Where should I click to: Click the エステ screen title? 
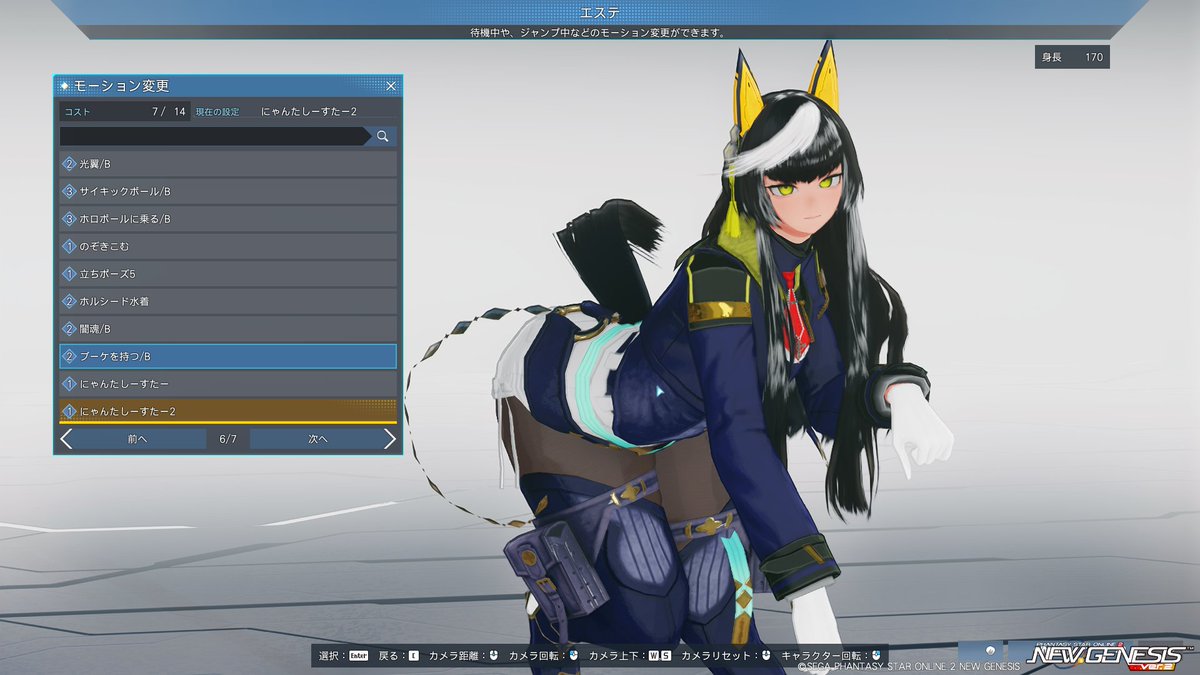pos(599,12)
